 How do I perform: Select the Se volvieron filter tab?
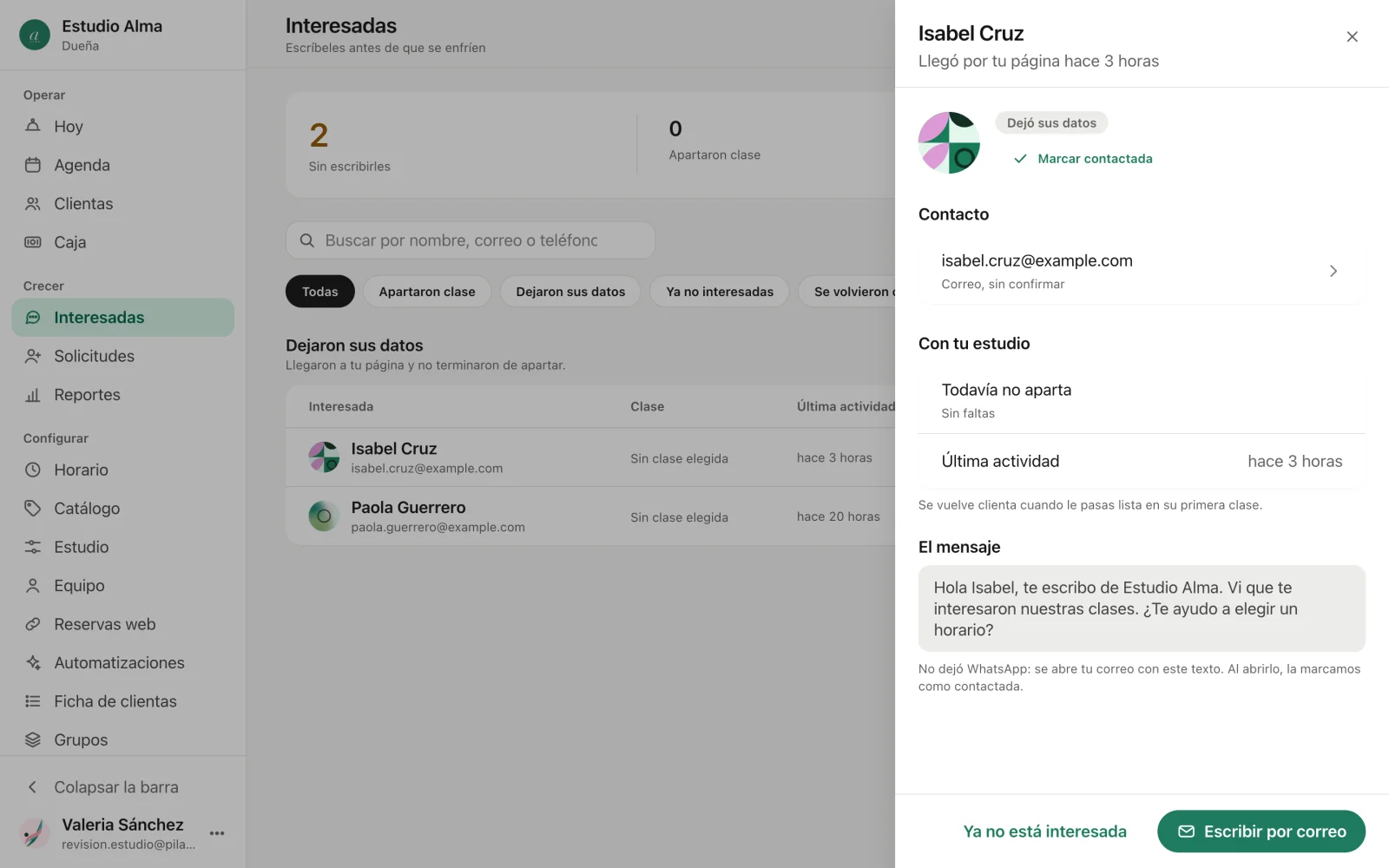click(847, 292)
